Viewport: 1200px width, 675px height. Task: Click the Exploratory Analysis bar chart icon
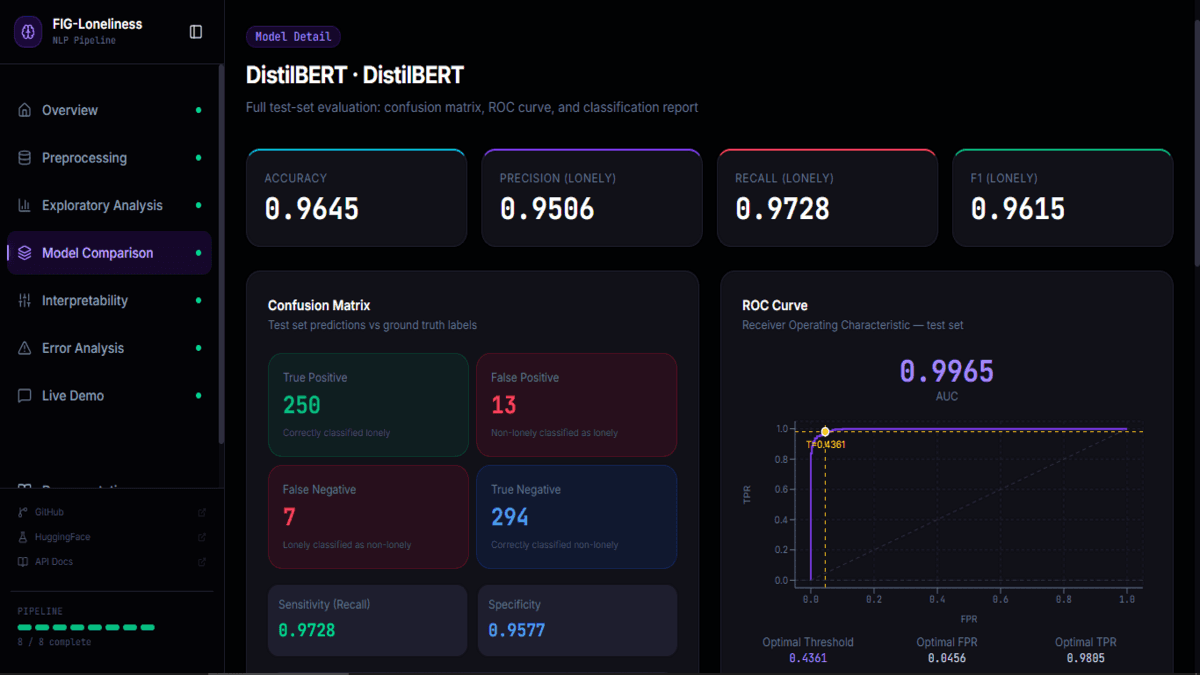click(25, 205)
